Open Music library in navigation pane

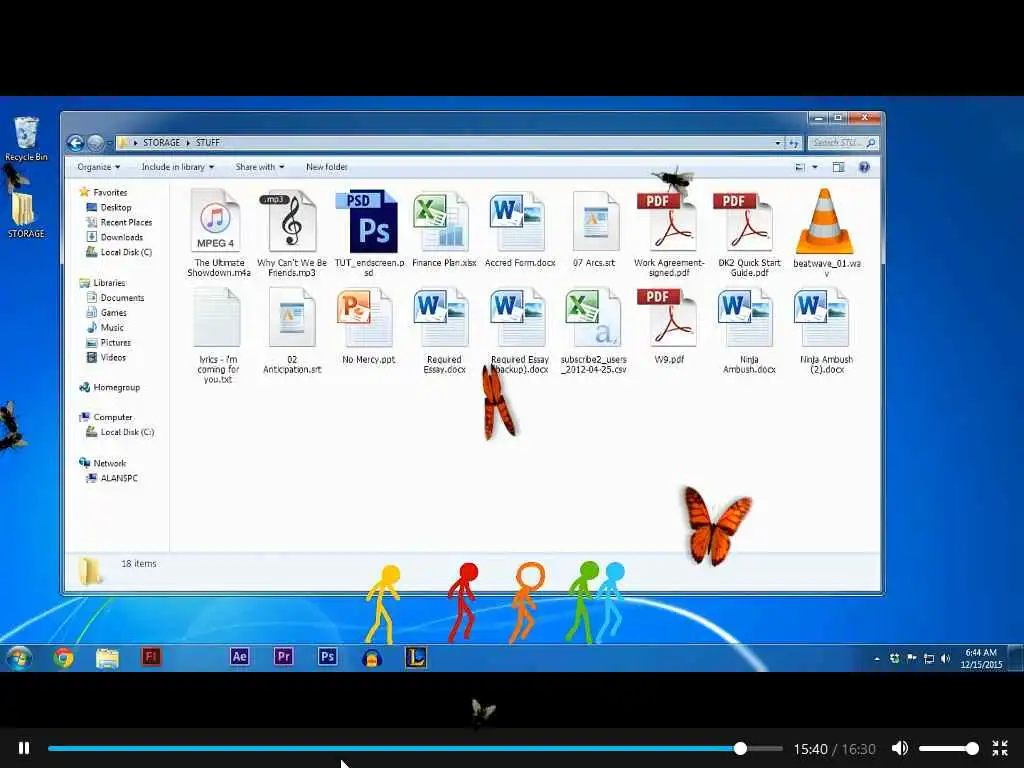pyautogui.click(x=104, y=328)
